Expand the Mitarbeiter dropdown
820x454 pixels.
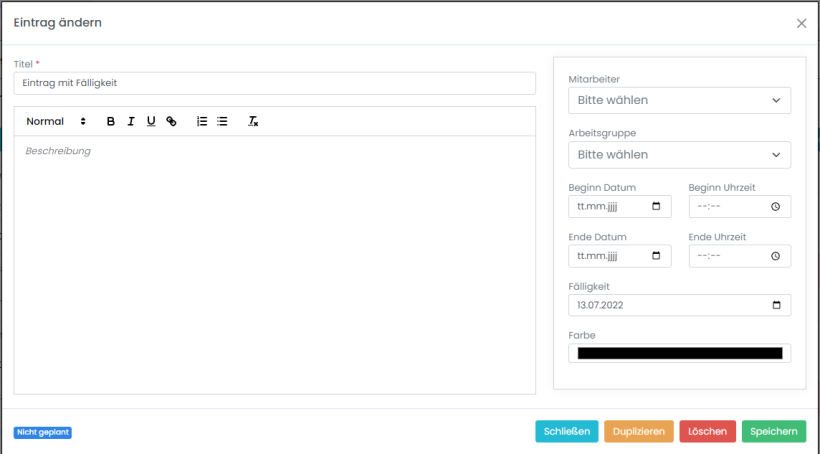pos(679,100)
